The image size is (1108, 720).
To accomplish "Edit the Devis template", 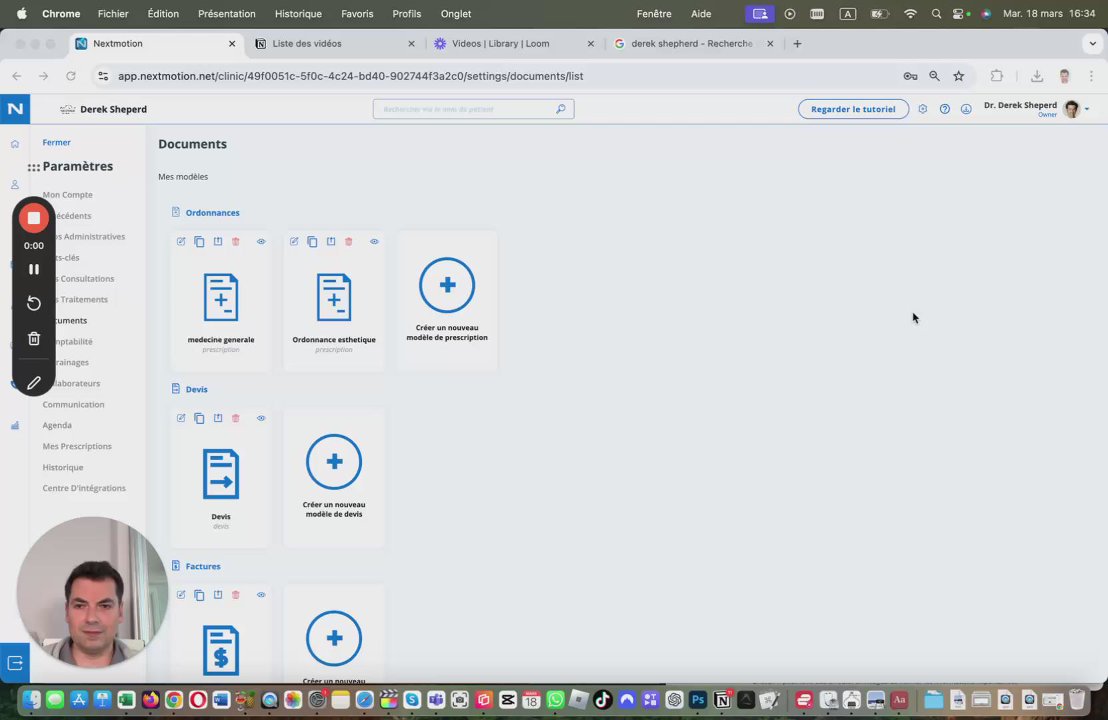I will point(181,418).
